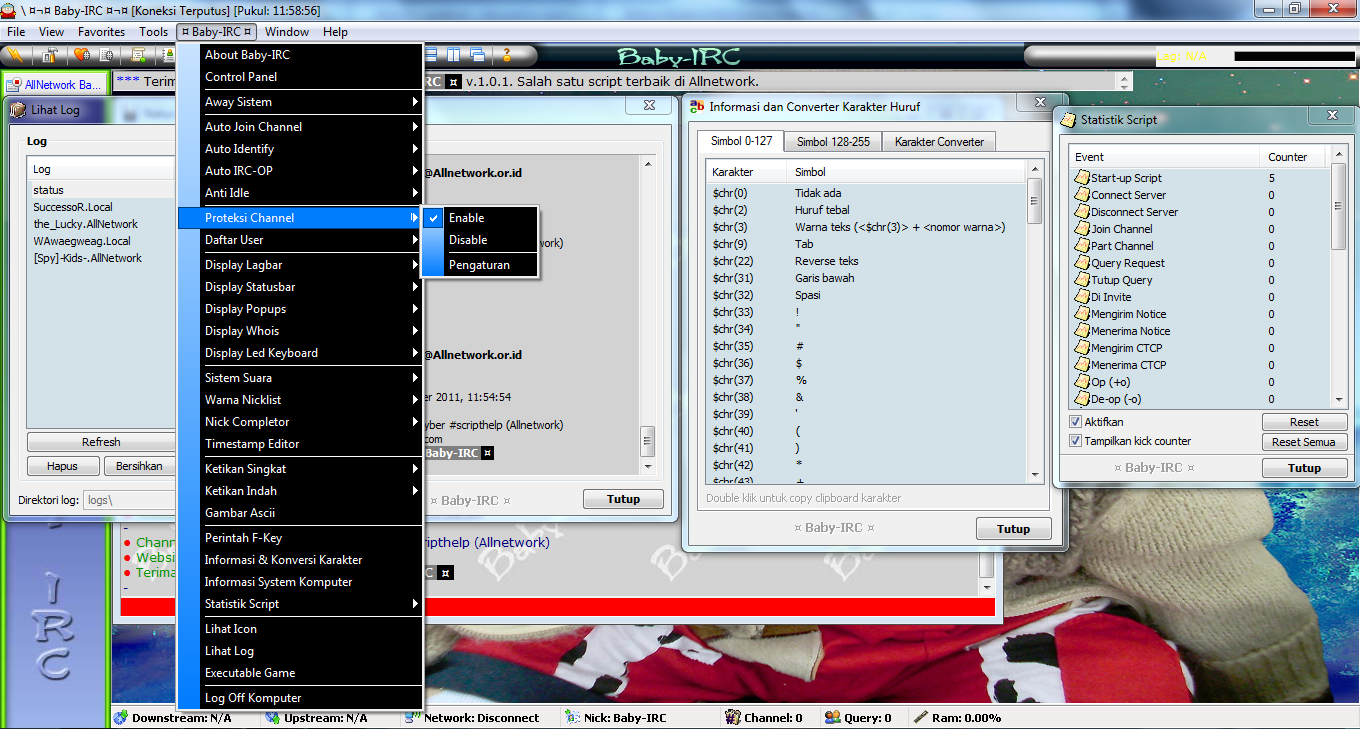Click the Op (+o) event icon
Screen dimensions: 1360x729
[x=1081, y=382]
